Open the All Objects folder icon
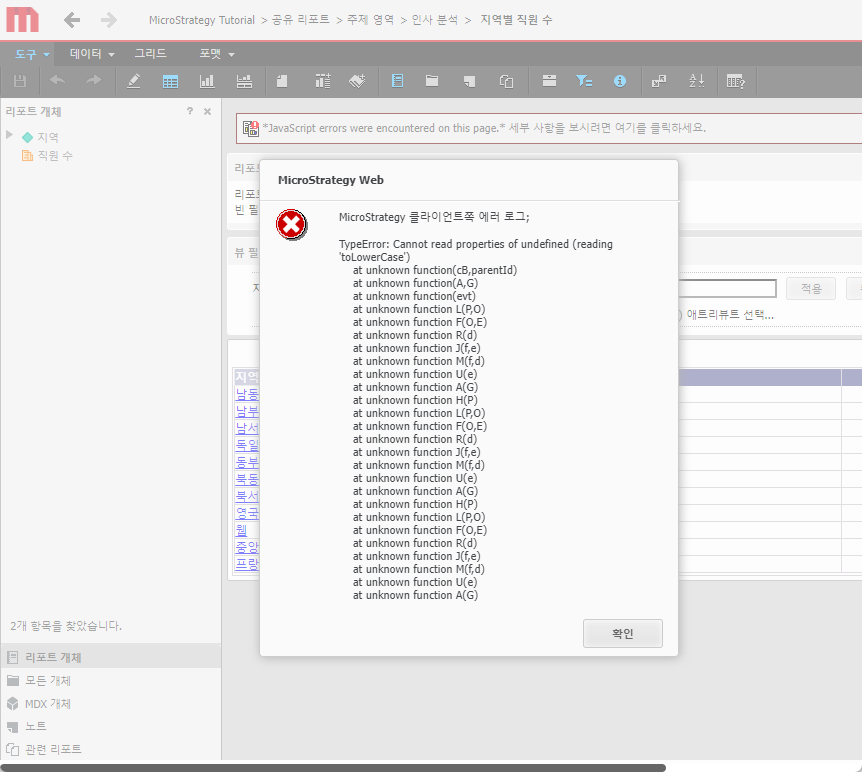Screen dimensions: 862x772 point(432,81)
